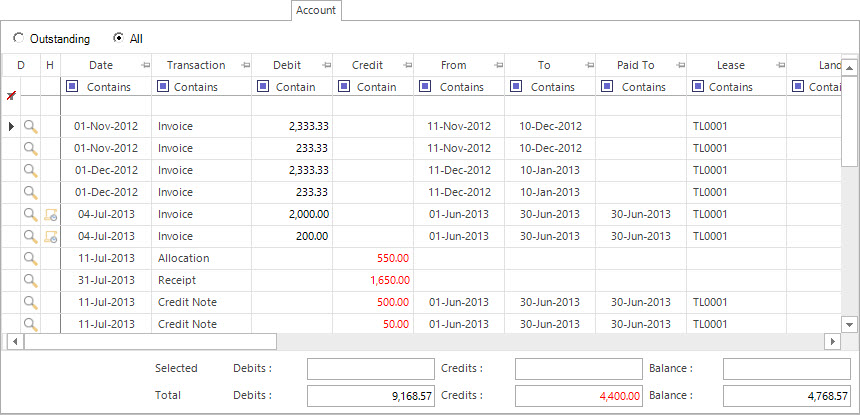Open history icon for 2,000.00 invoice row
860x415 pixels.
pyautogui.click(x=51, y=214)
